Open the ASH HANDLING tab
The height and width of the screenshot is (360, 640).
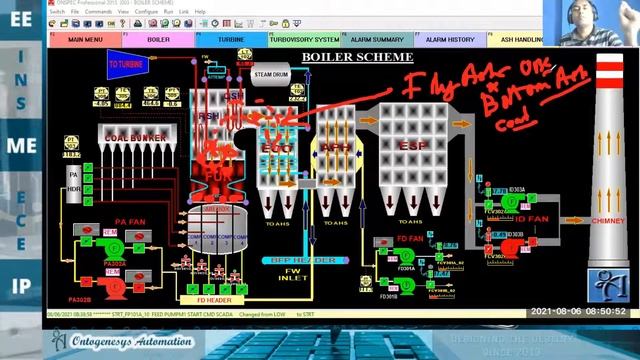pyautogui.click(x=515, y=40)
